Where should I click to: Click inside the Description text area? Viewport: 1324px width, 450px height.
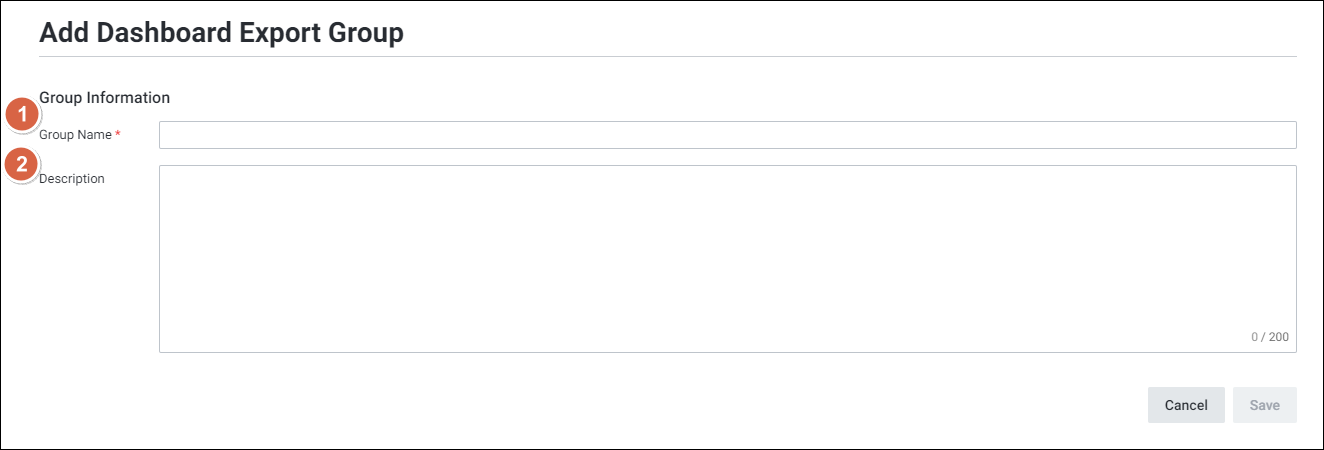pos(727,258)
